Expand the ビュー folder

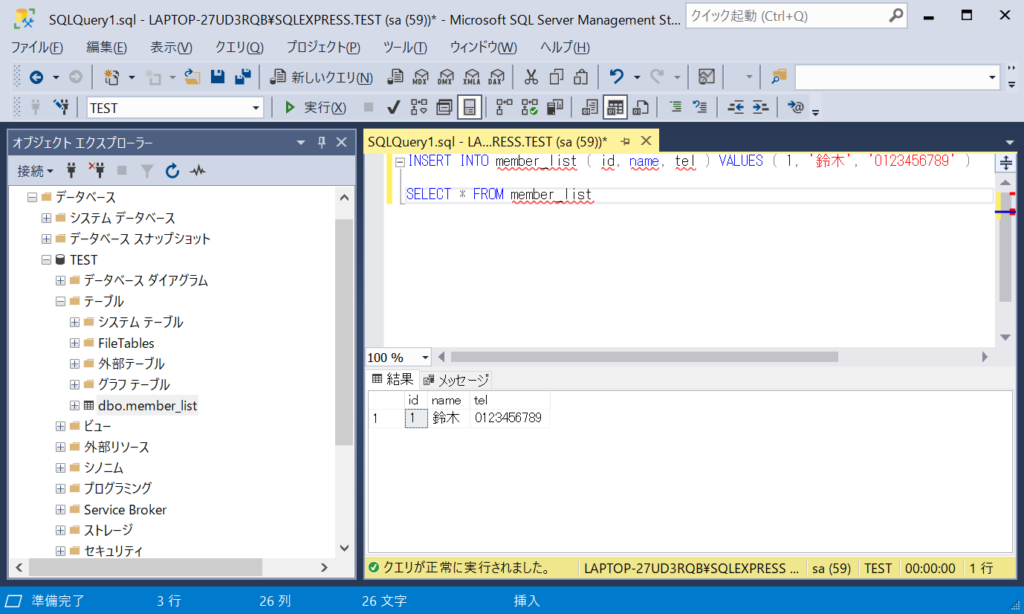click(x=60, y=427)
